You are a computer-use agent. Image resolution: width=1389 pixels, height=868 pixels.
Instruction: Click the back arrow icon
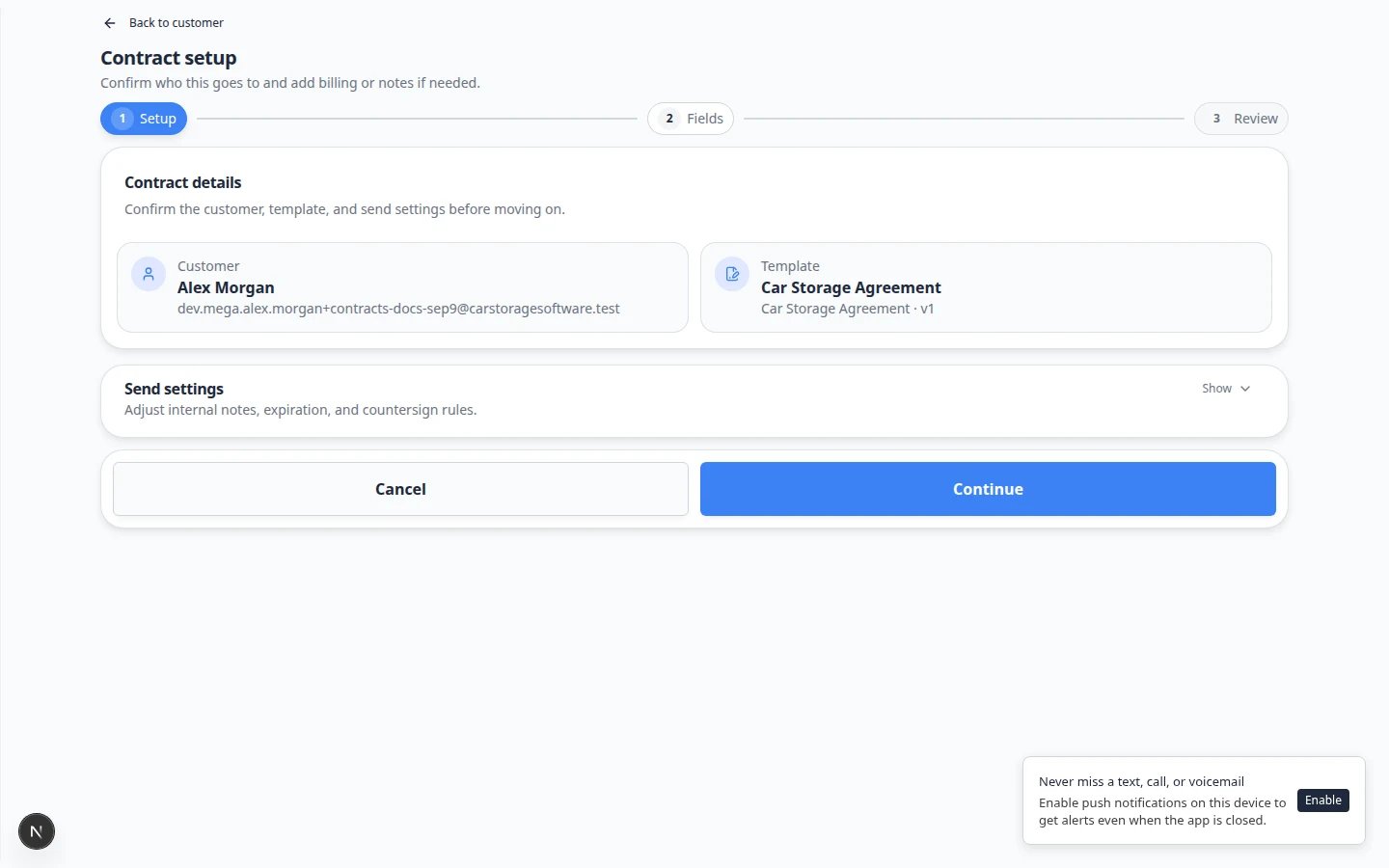coord(109,23)
